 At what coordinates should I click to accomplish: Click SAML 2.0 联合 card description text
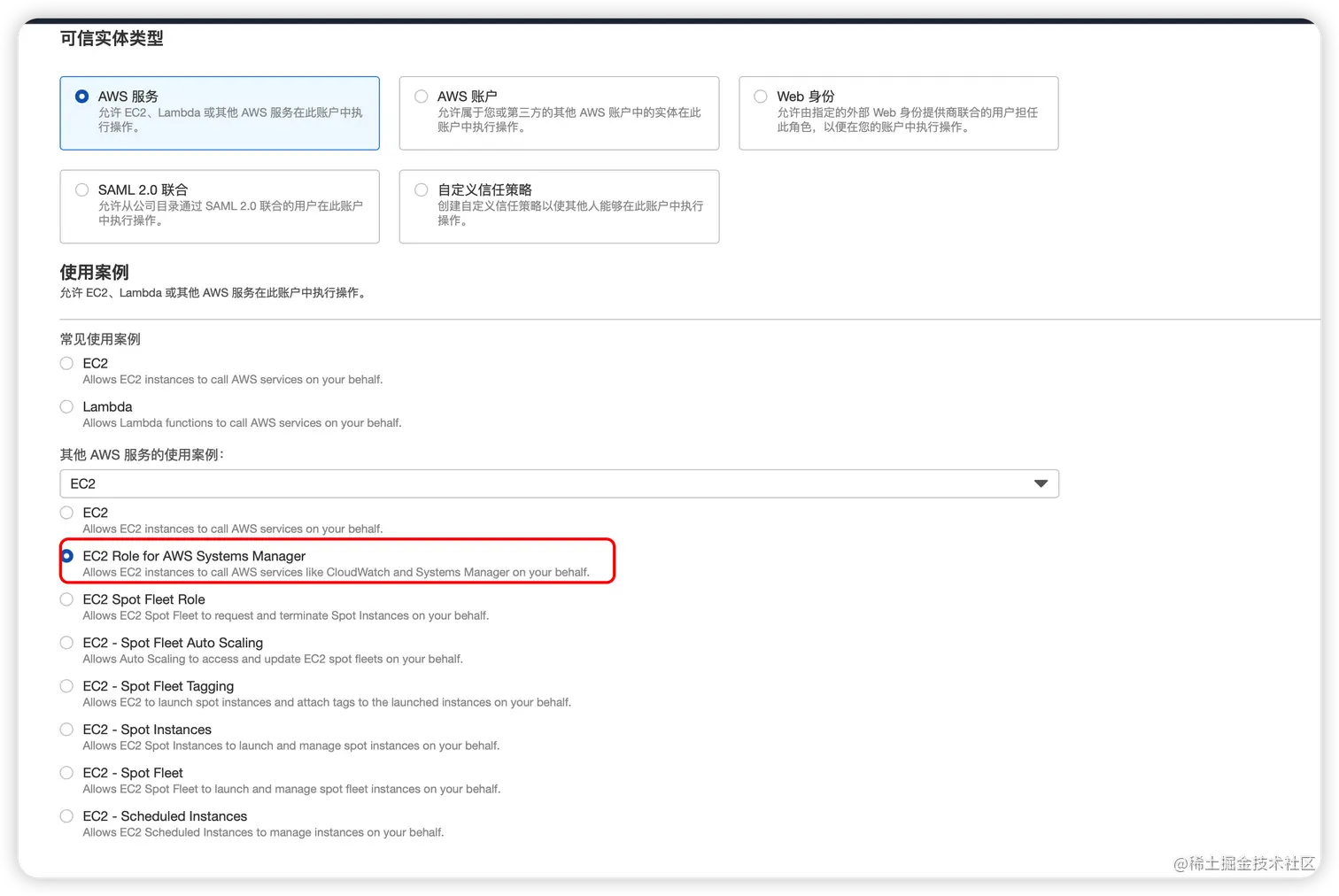pyautogui.click(x=230, y=213)
